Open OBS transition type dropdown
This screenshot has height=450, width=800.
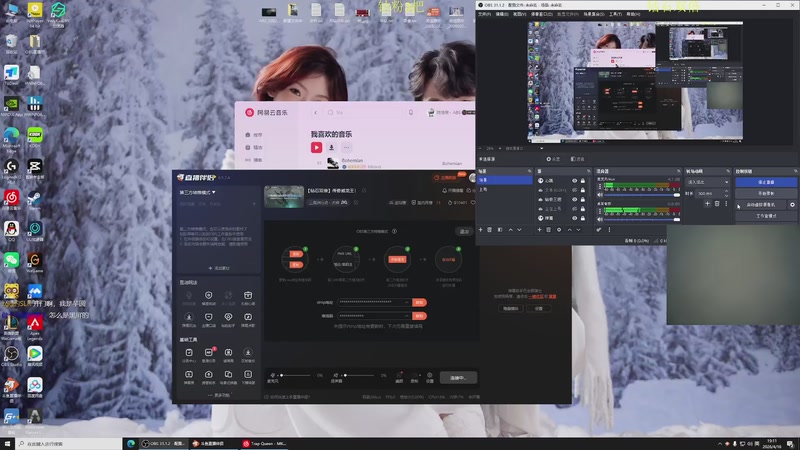708,182
